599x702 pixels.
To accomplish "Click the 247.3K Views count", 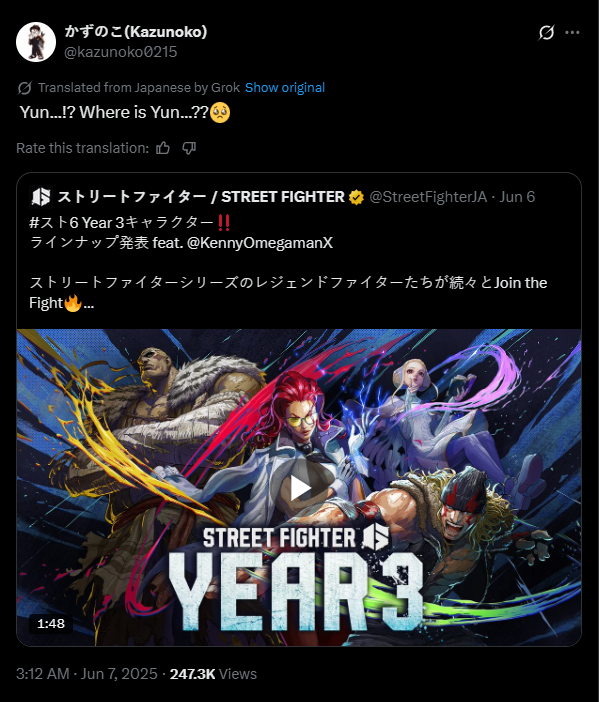I will click(213, 674).
